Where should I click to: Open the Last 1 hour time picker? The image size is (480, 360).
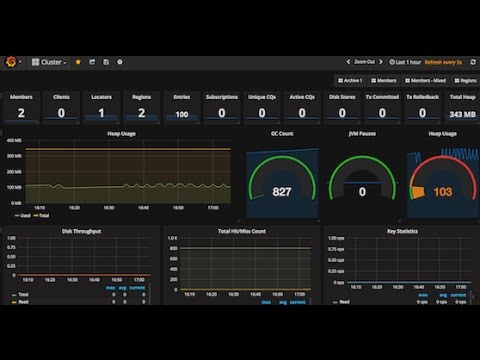tap(405, 62)
